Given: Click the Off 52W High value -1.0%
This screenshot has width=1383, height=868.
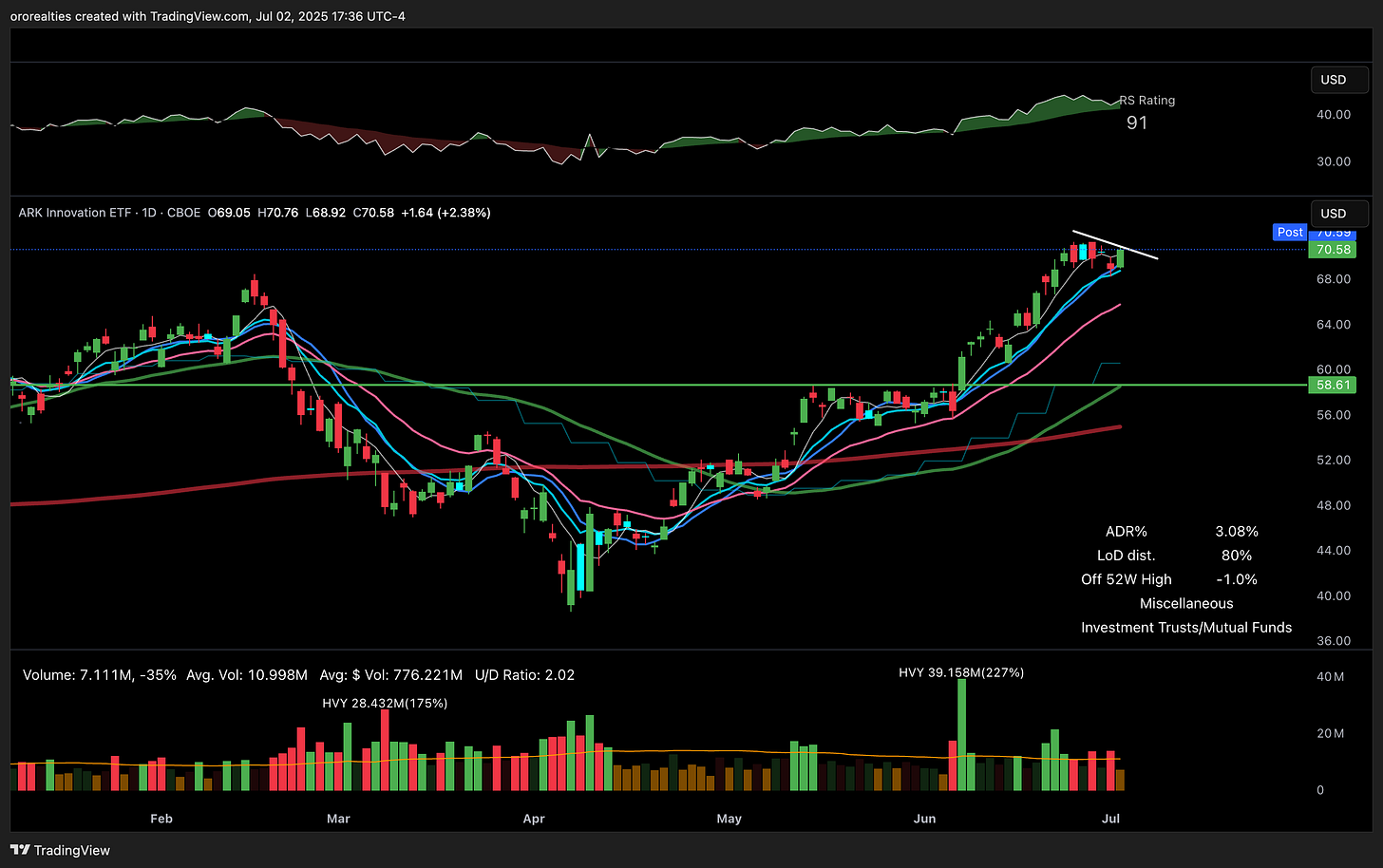Looking at the screenshot, I should point(1237,579).
